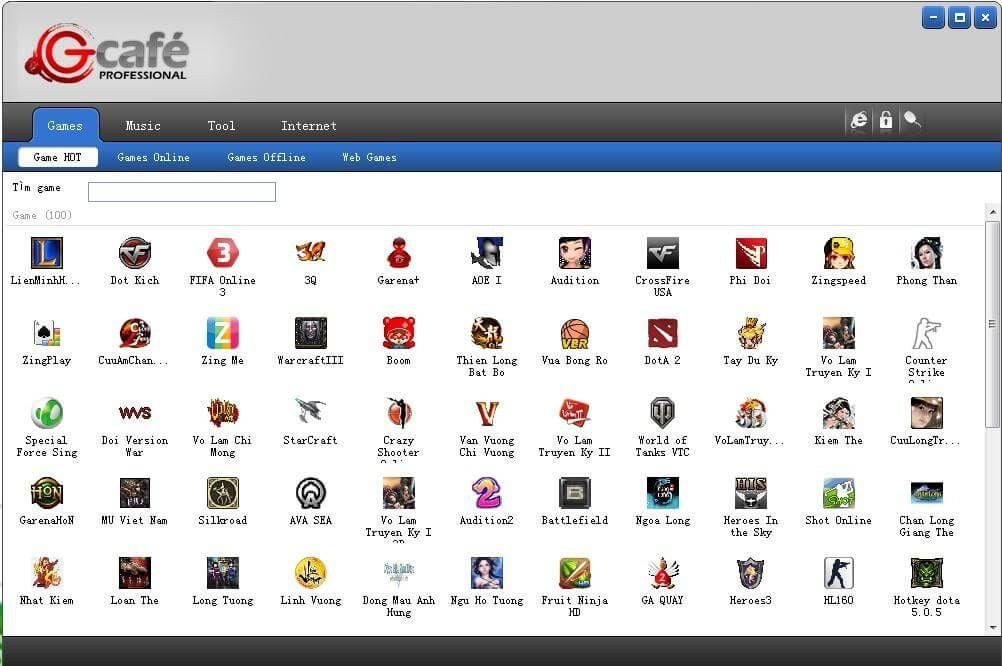Launch MU Viet Nam icon
The width and height of the screenshot is (1002, 666).
click(x=135, y=493)
